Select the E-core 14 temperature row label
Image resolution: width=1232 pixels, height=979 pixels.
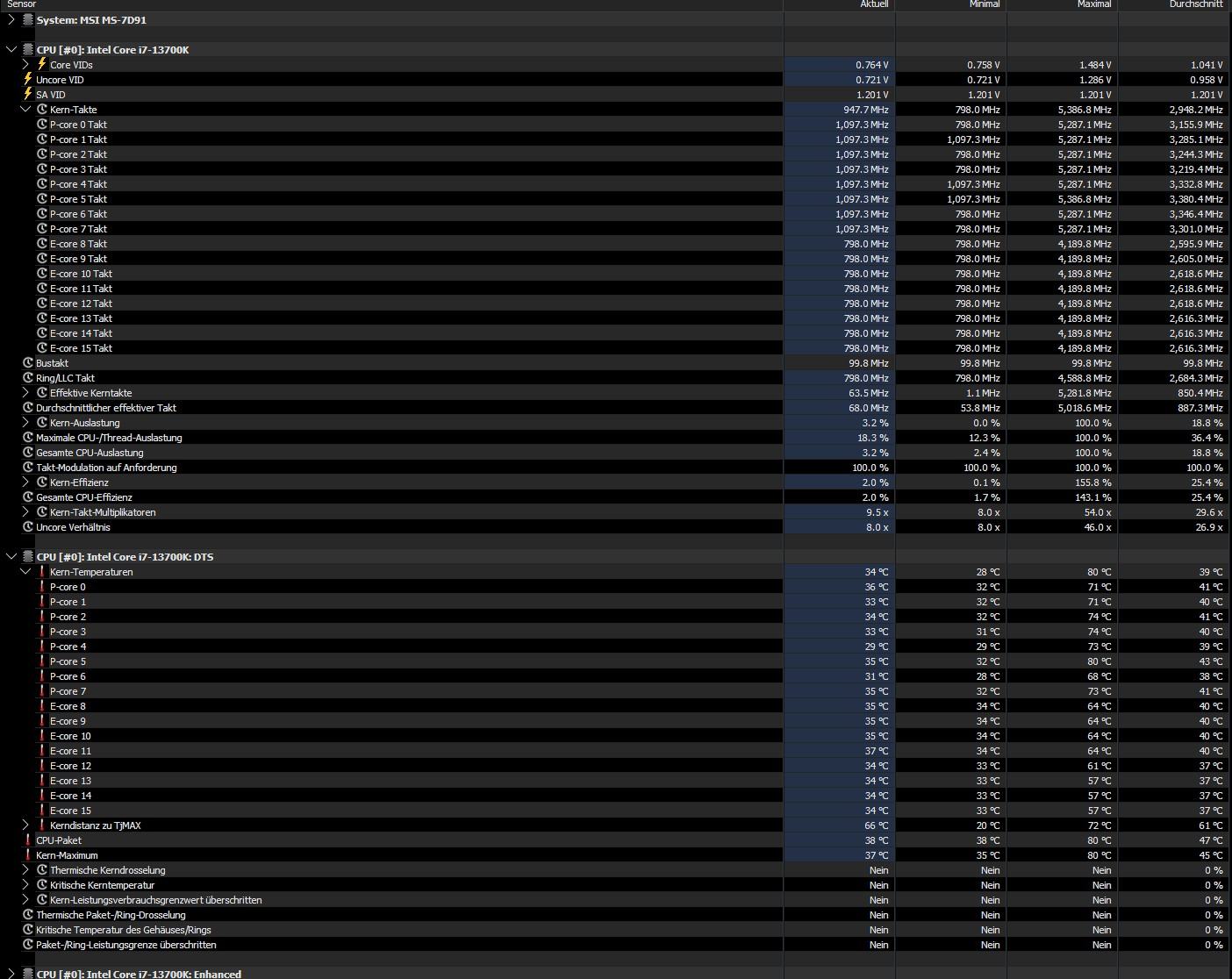click(x=70, y=796)
